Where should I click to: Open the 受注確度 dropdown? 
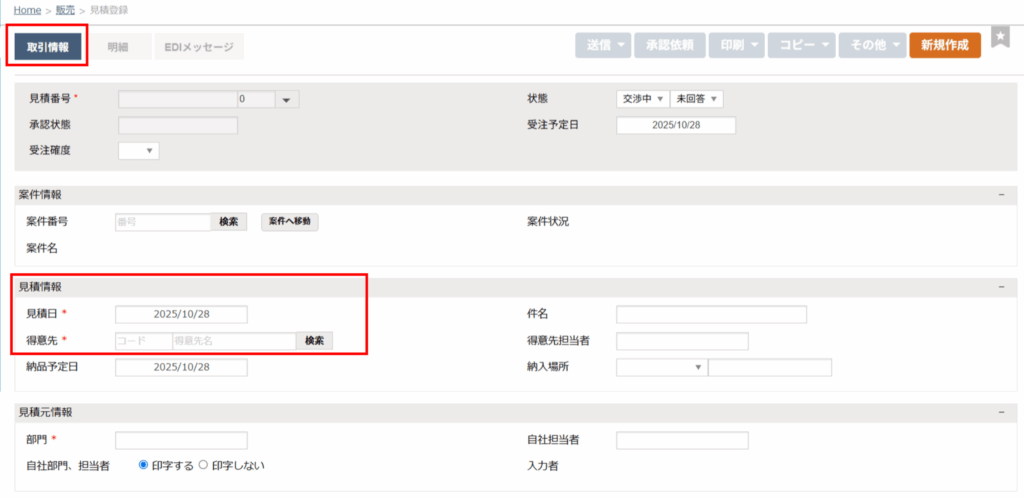point(139,151)
